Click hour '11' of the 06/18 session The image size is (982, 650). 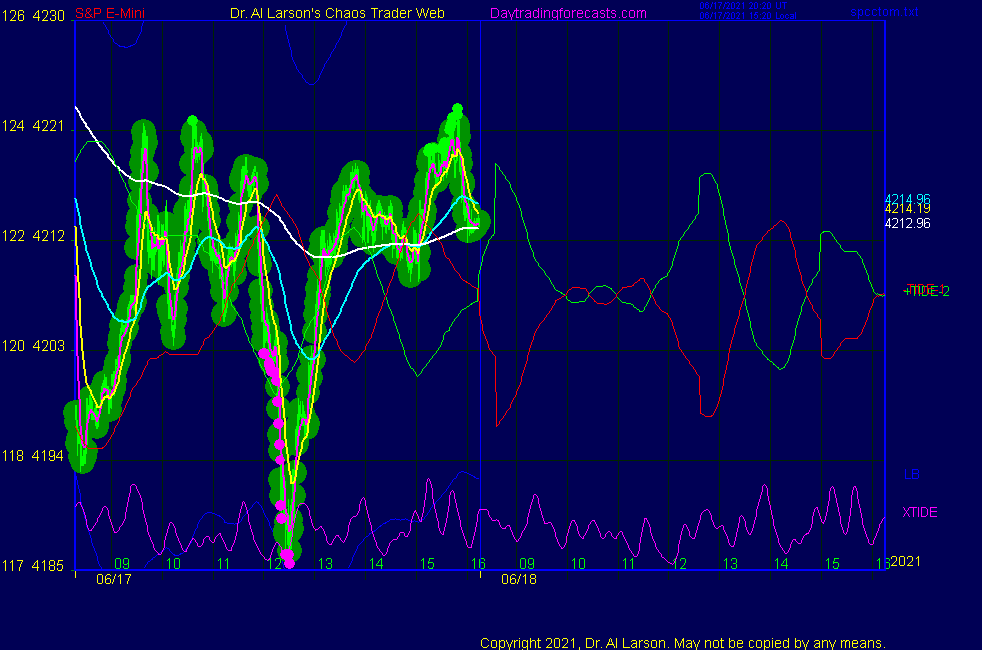(x=629, y=564)
